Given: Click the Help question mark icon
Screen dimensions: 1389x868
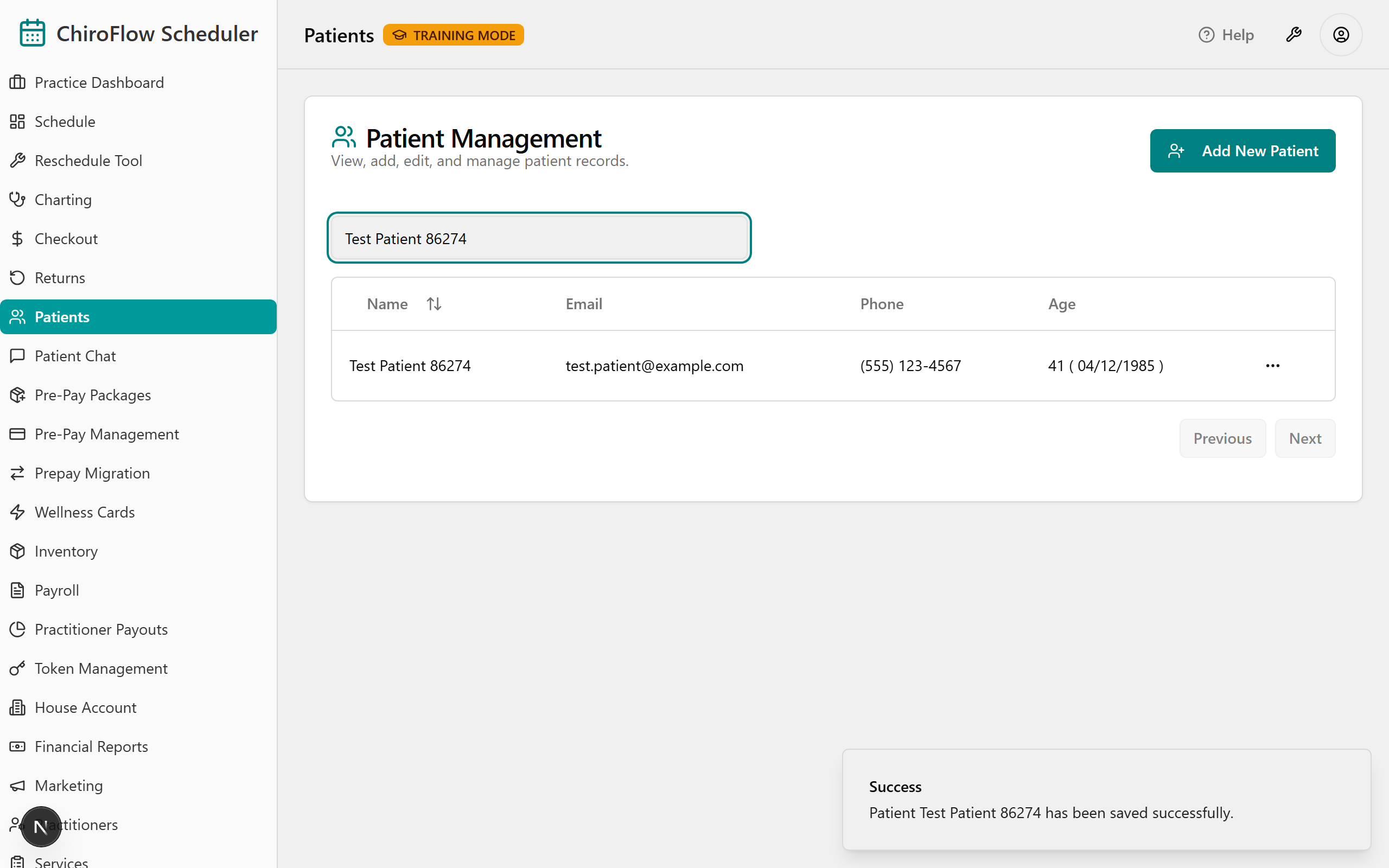Looking at the screenshot, I should tap(1207, 34).
